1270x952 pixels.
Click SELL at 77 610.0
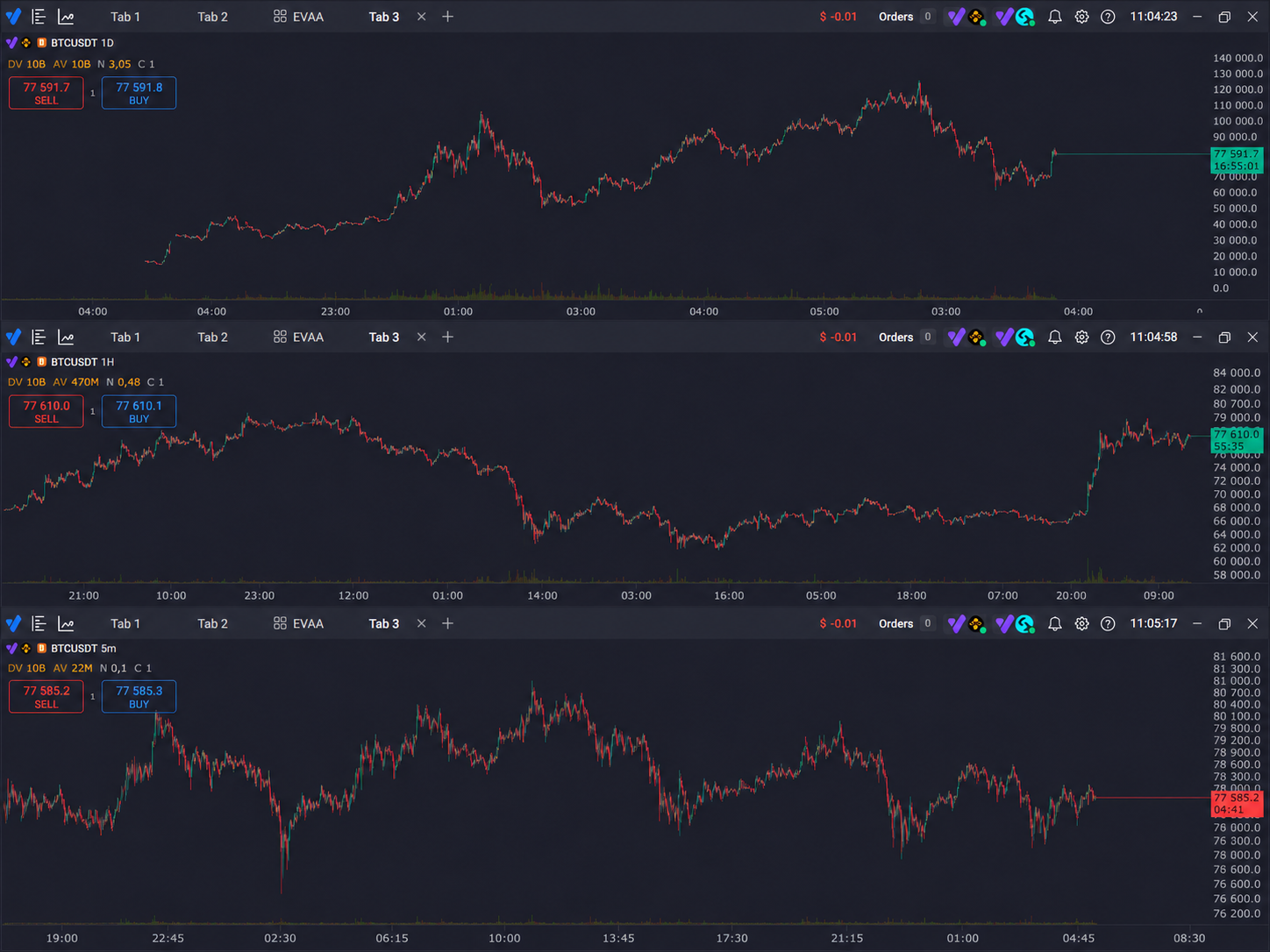[46, 411]
